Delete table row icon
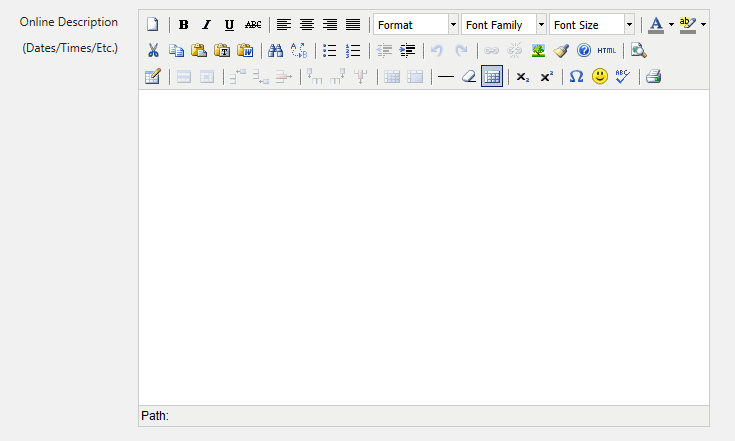The height and width of the screenshot is (441, 735). pyautogui.click(x=284, y=76)
